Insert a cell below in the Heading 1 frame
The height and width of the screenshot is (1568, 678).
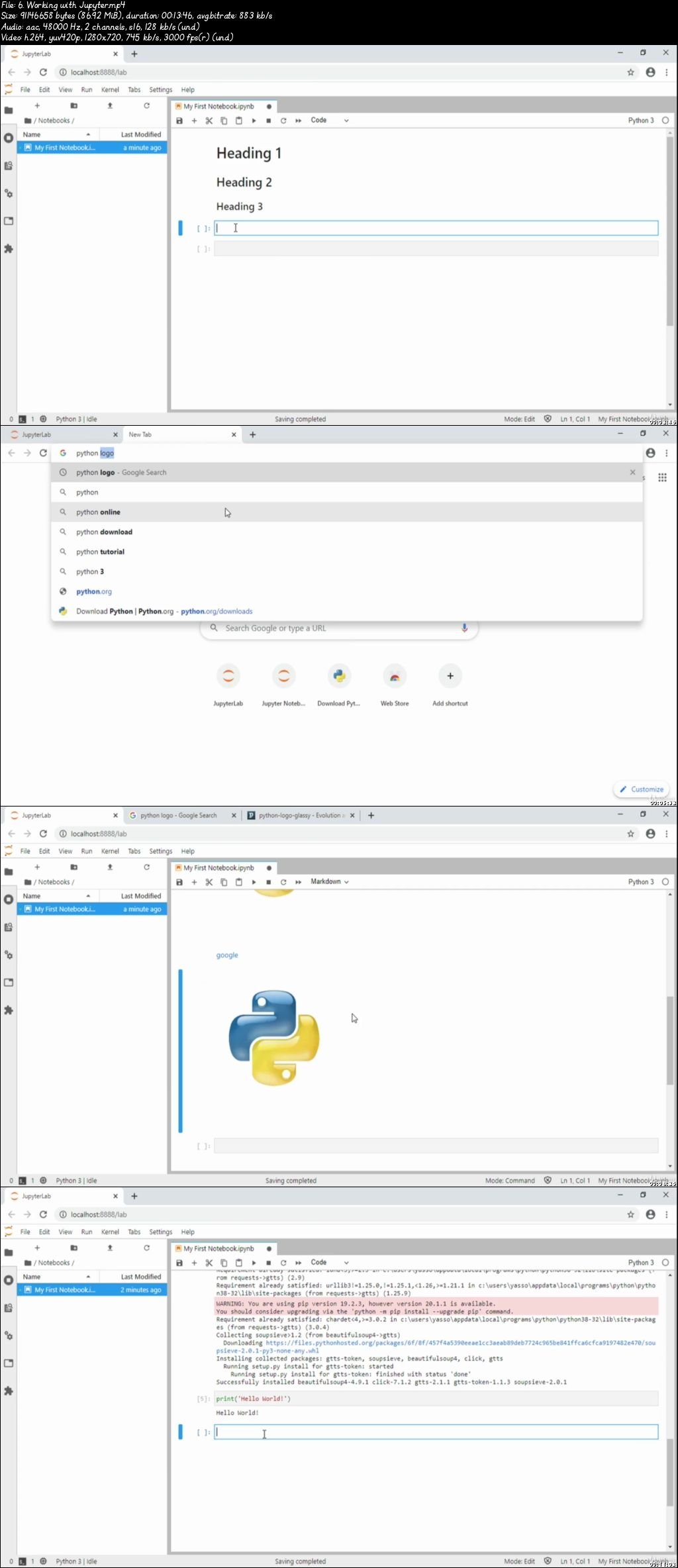point(194,121)
